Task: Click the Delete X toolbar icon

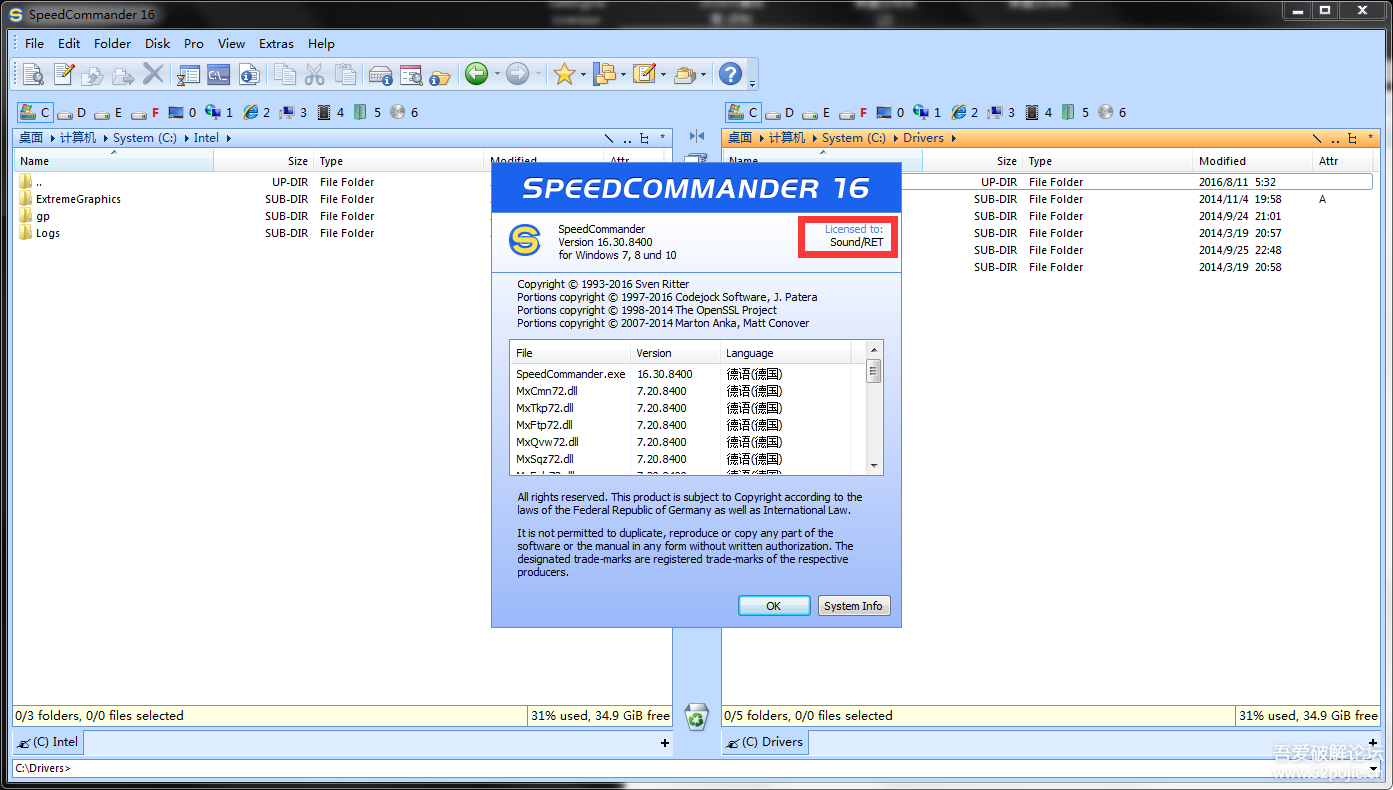Action: [x=153, y=74]
